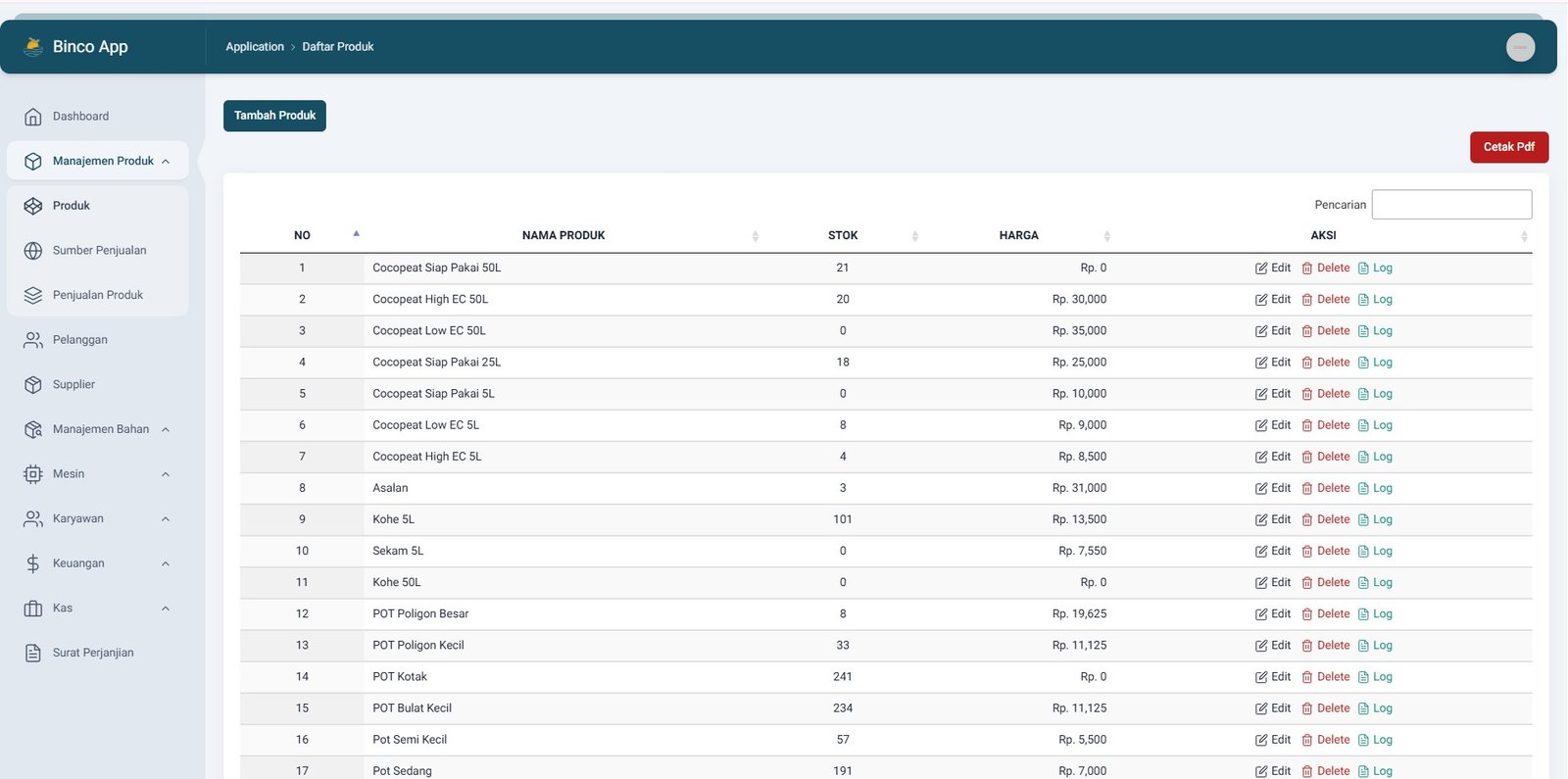This screenshot has width=1568, height=779.
Task: Click the Binco App logo icon
Action: tap(33, 46)
